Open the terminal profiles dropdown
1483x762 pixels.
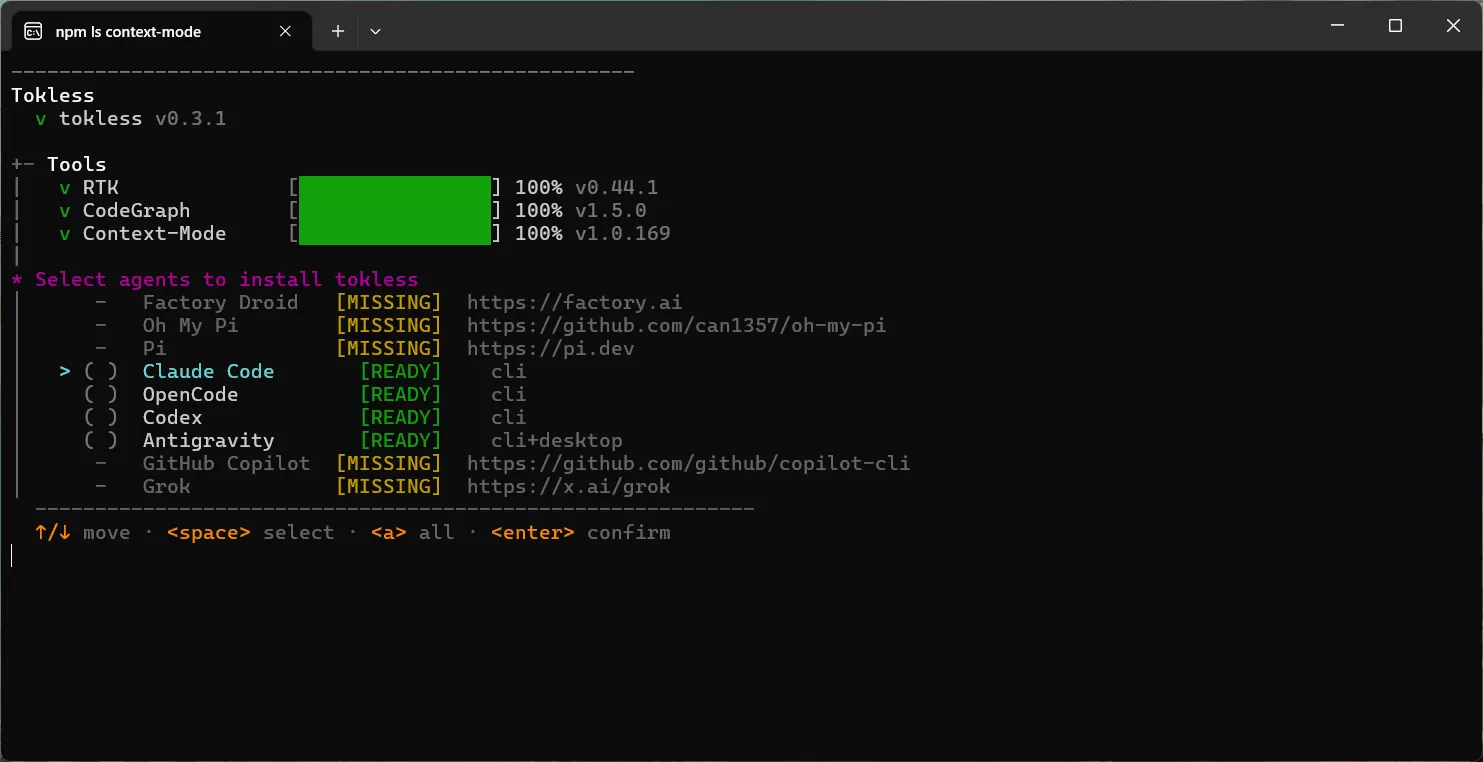click(375, 31)
